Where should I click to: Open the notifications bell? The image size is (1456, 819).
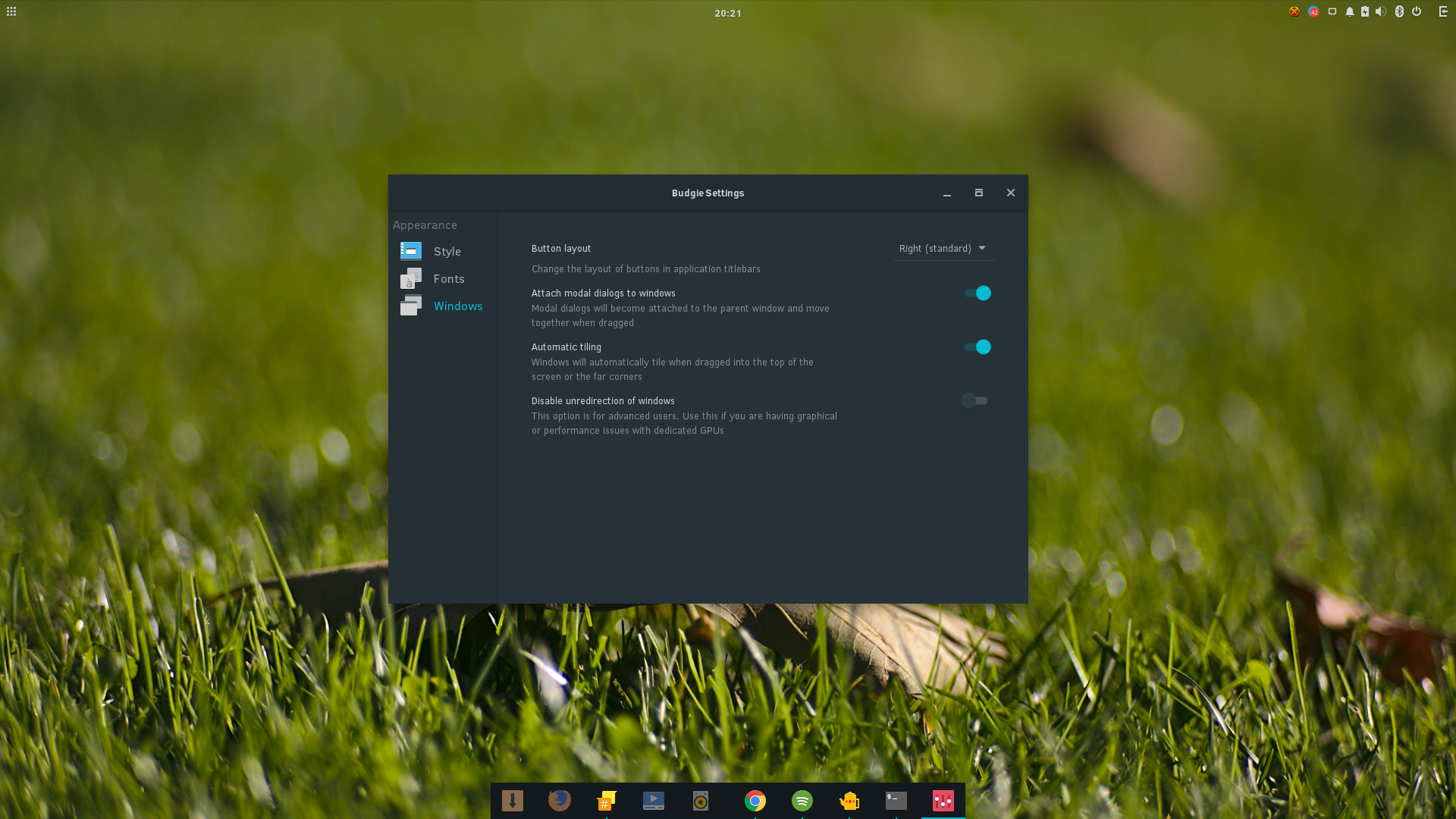coord(1350,11)
